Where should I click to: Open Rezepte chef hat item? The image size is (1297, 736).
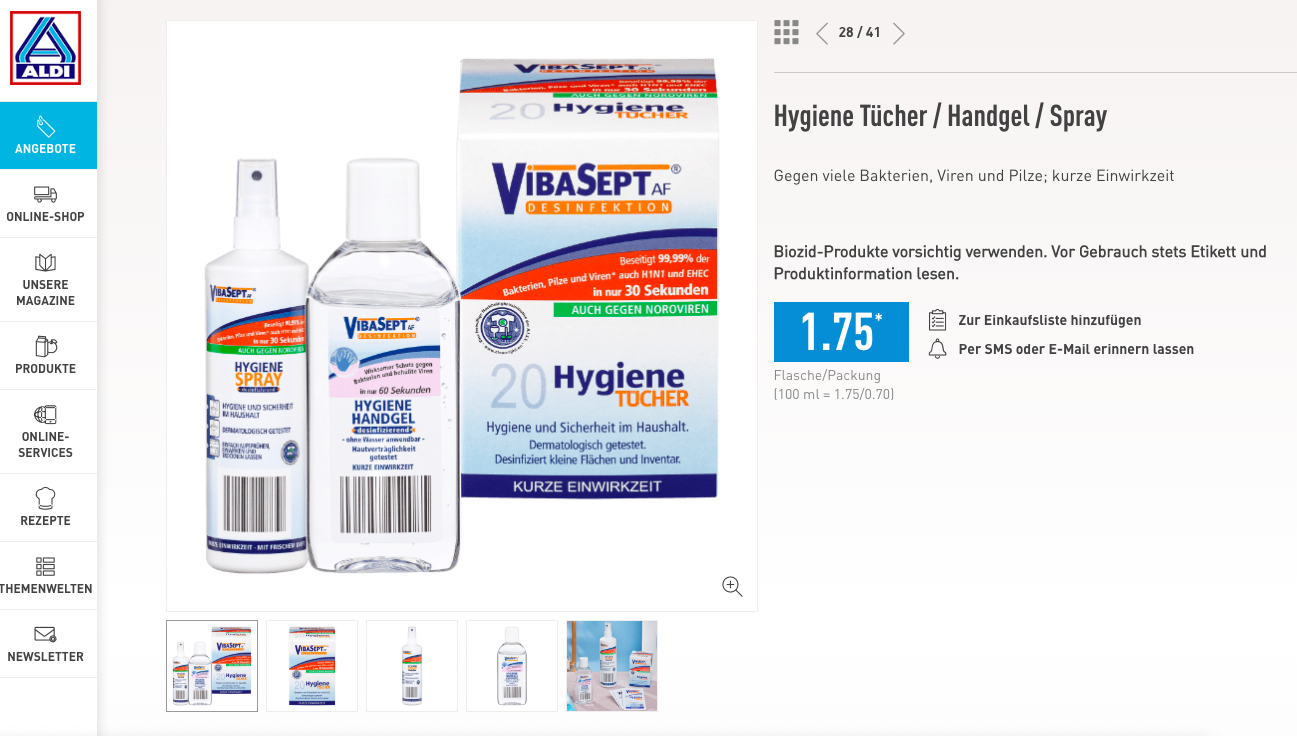click(x=48, y=508)
